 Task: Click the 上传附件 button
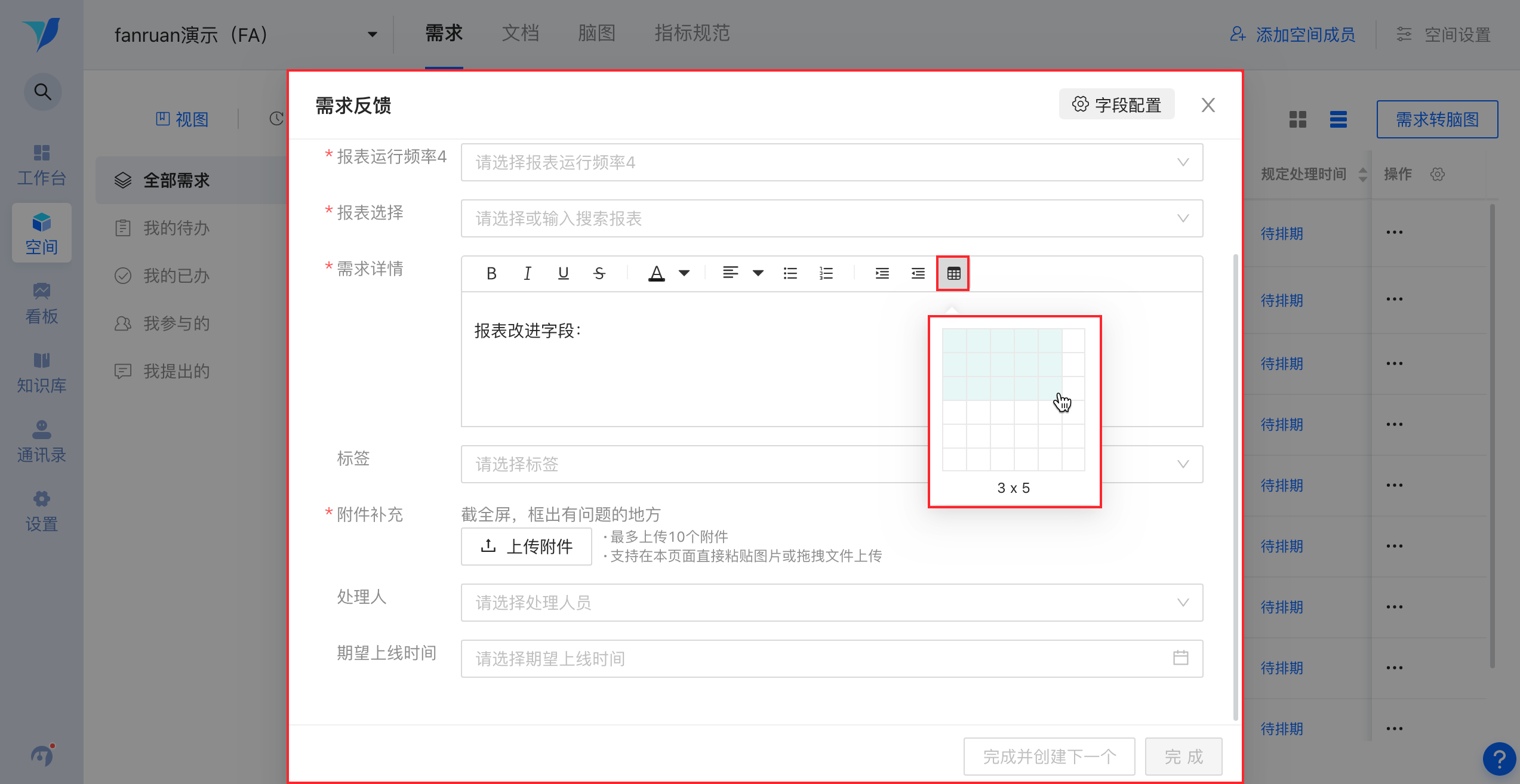(x=526, y=546)
